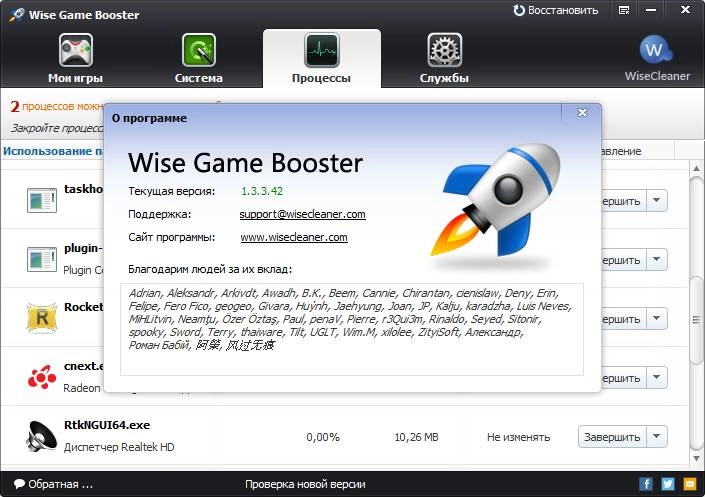Click the RtkNGUI64.exe speaker icon
Viewport: 705px width, 497px height.
(42, 436)
